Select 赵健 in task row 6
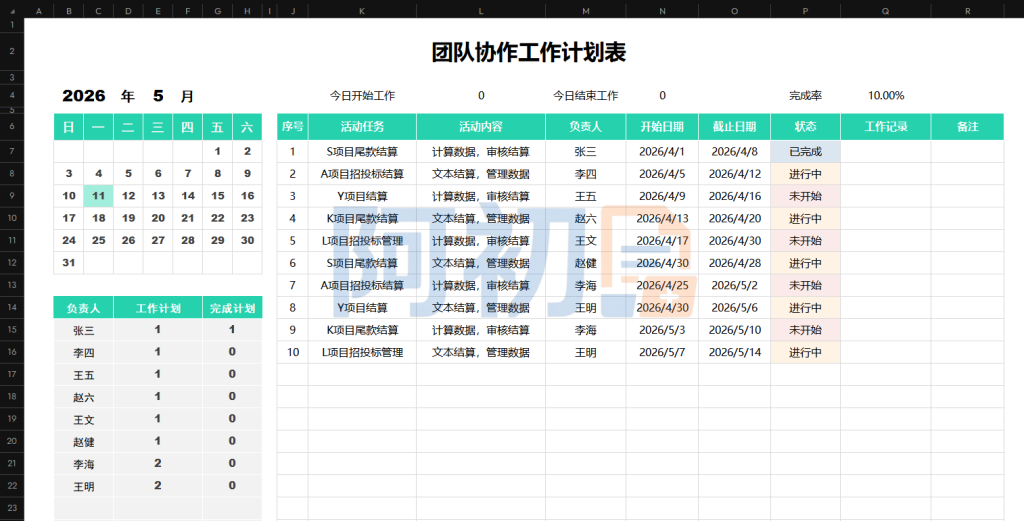The width and height of the screenshot is (1024, 521). point(586,263)
